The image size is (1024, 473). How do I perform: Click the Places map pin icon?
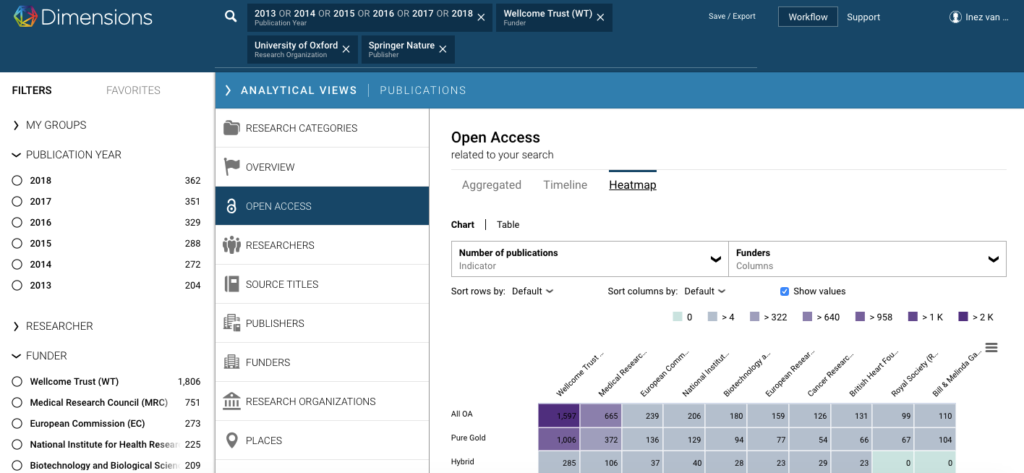tap(231, 440)
